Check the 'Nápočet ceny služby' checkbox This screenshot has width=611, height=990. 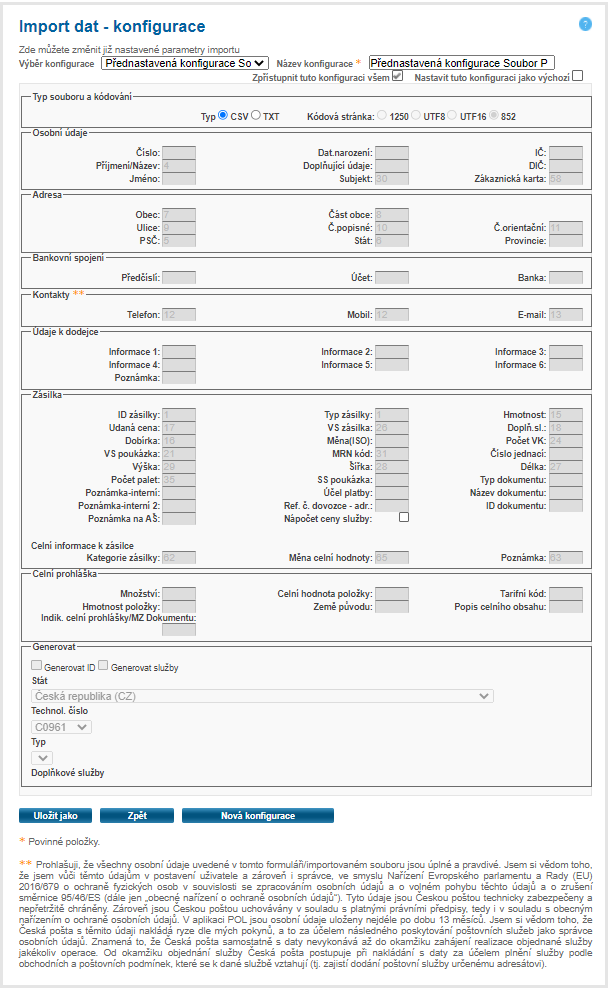[x=404, y=517]
